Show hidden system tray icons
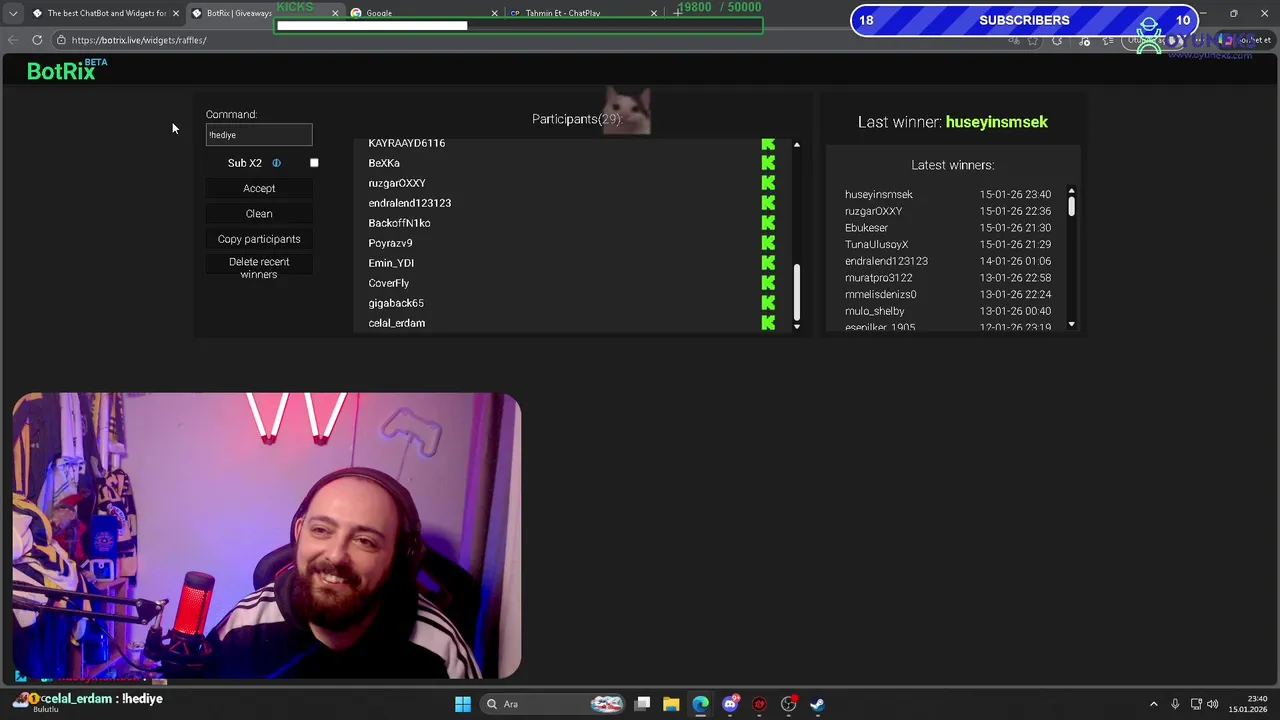 pos(1153,704)
